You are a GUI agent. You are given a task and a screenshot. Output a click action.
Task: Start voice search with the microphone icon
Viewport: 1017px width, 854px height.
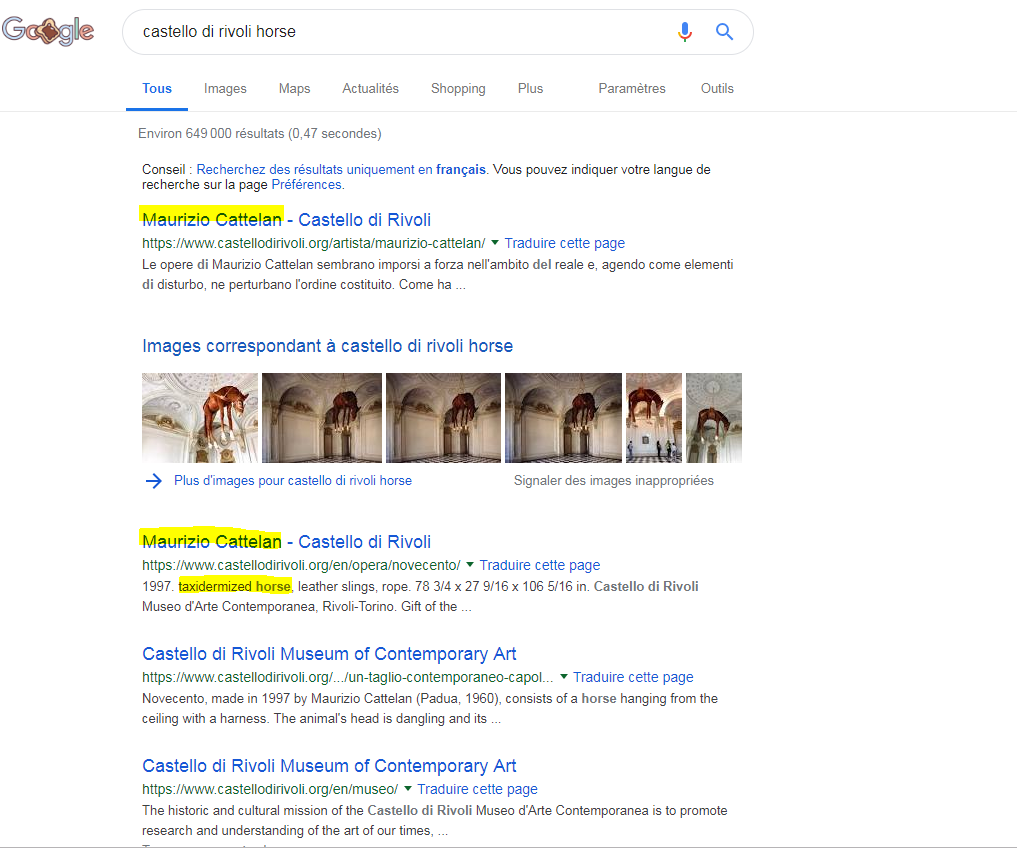click(685, 31)
